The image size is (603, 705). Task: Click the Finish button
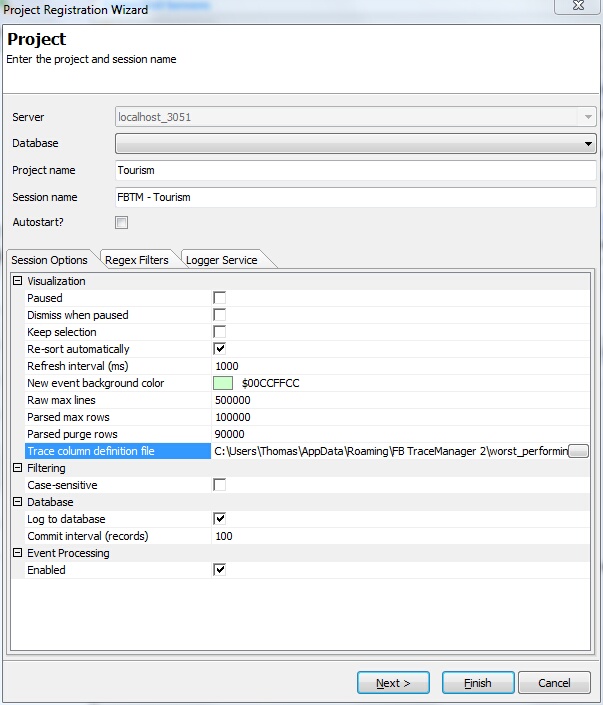(478, 683)
